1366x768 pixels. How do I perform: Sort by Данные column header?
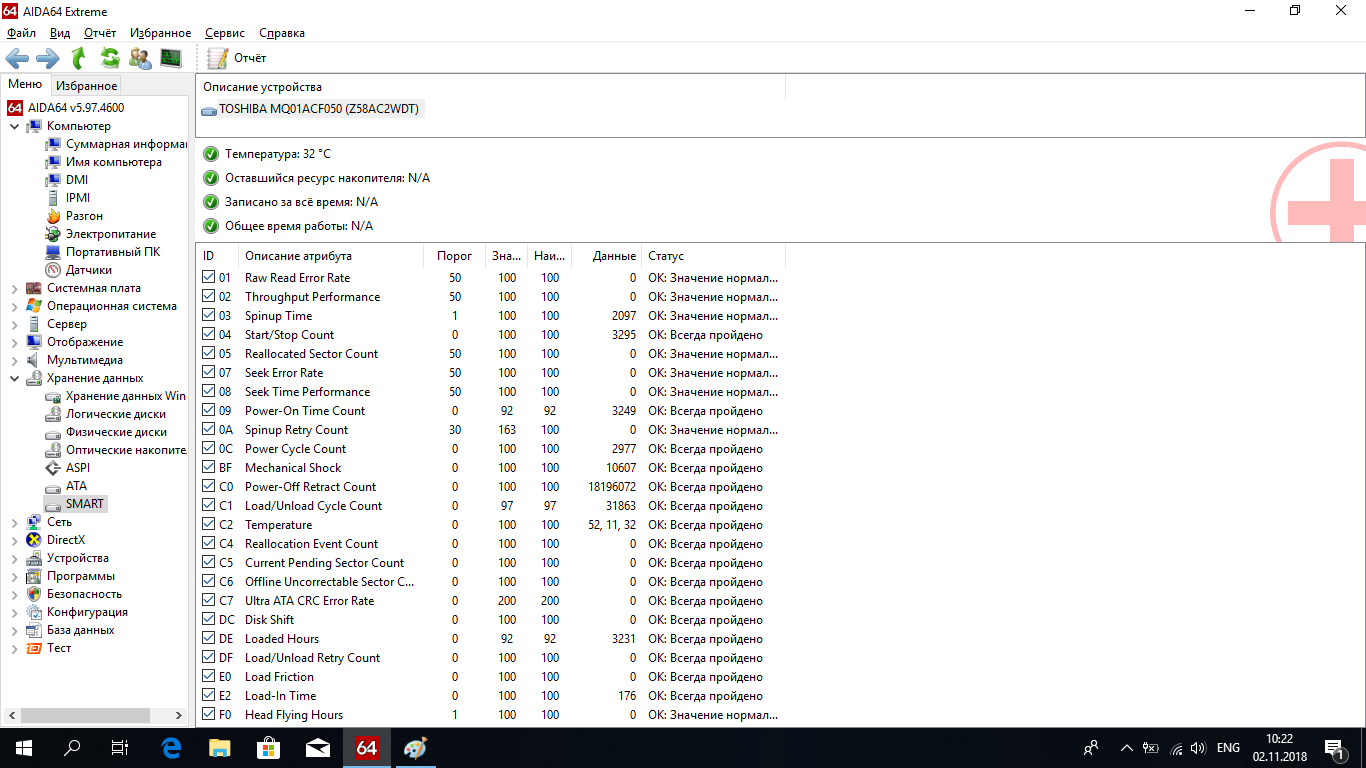pos(608,256)
